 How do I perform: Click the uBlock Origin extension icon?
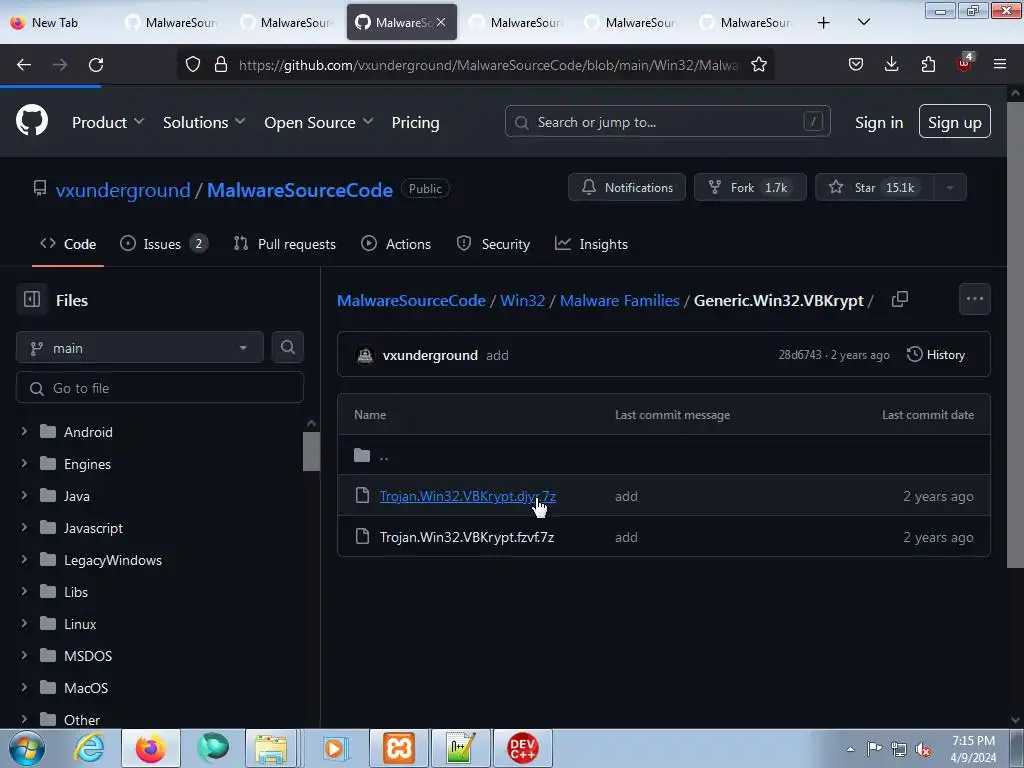tap(965, 63)
